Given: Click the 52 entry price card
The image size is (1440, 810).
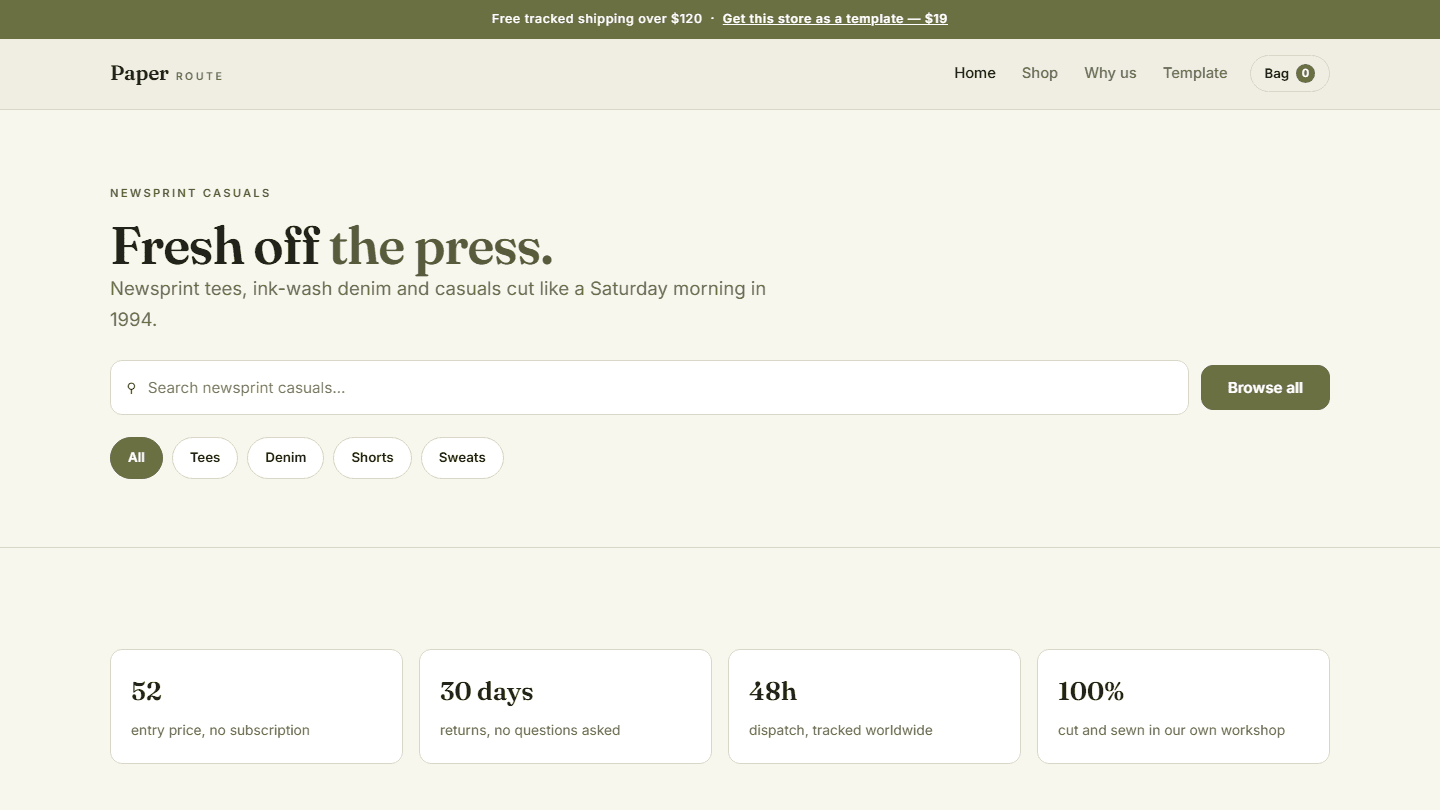Looking at the screenshot, I should tap(256, 706).
